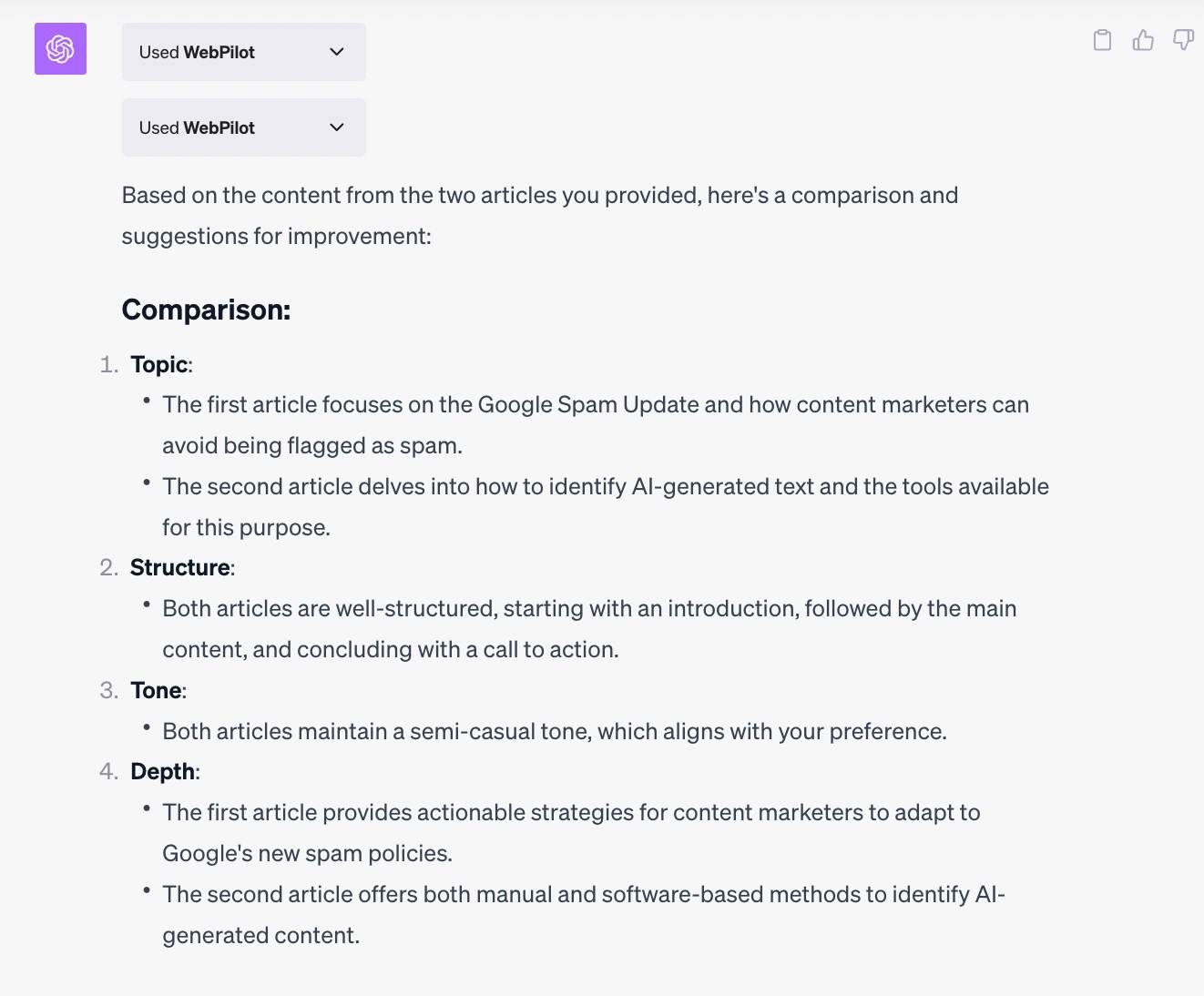Click the Structure list item
This screenshot has height=996, width=1204.
(180, 567)
